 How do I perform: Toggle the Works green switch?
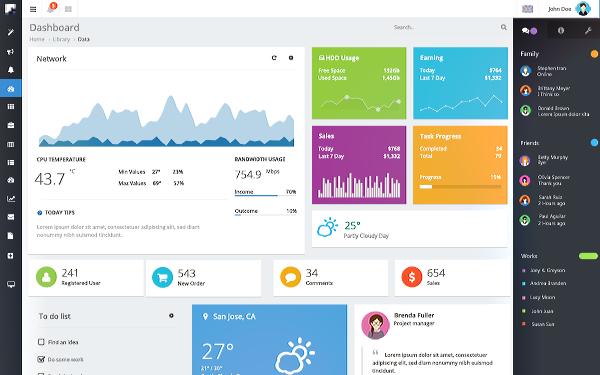[x=588, y=256]
